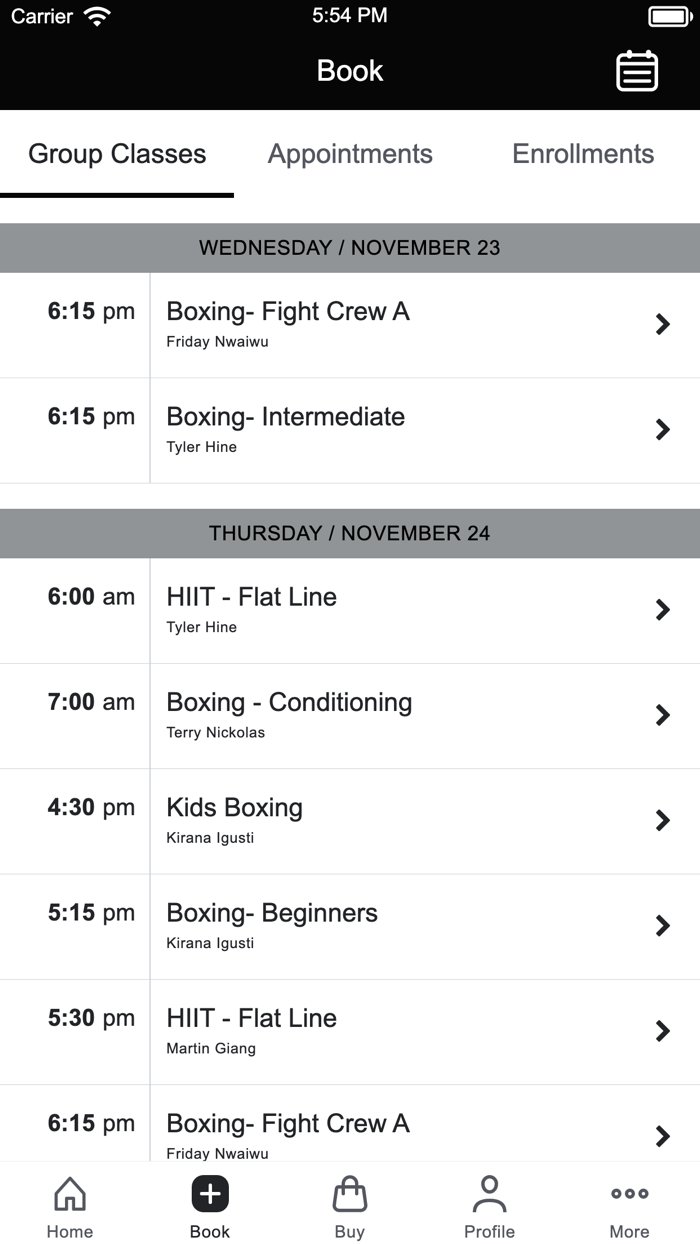The image size is (700, 1244).
Task: Tap the More three-dots icon
Action: click(x=629, y=1194)
